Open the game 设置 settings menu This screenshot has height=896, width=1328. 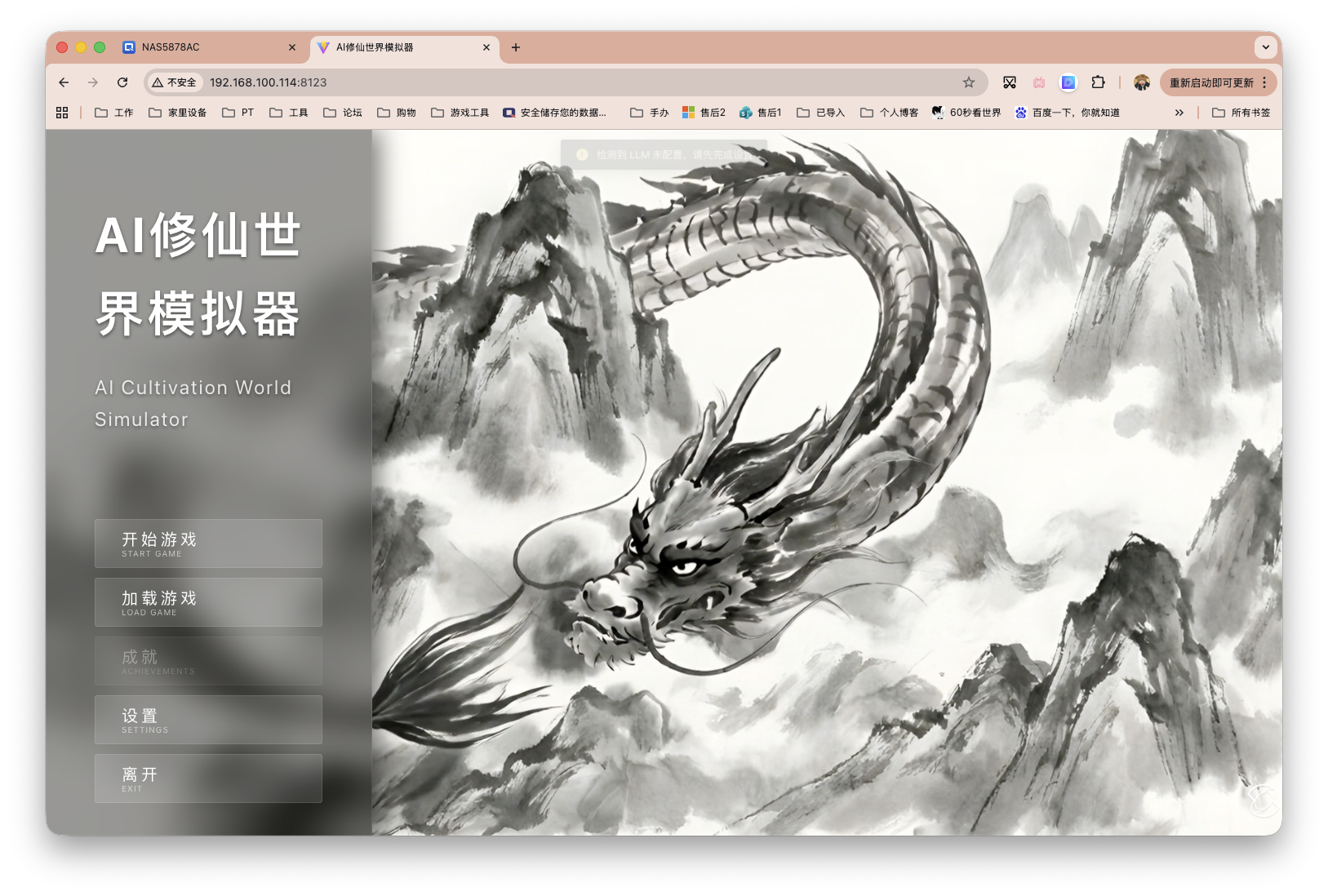208,720
